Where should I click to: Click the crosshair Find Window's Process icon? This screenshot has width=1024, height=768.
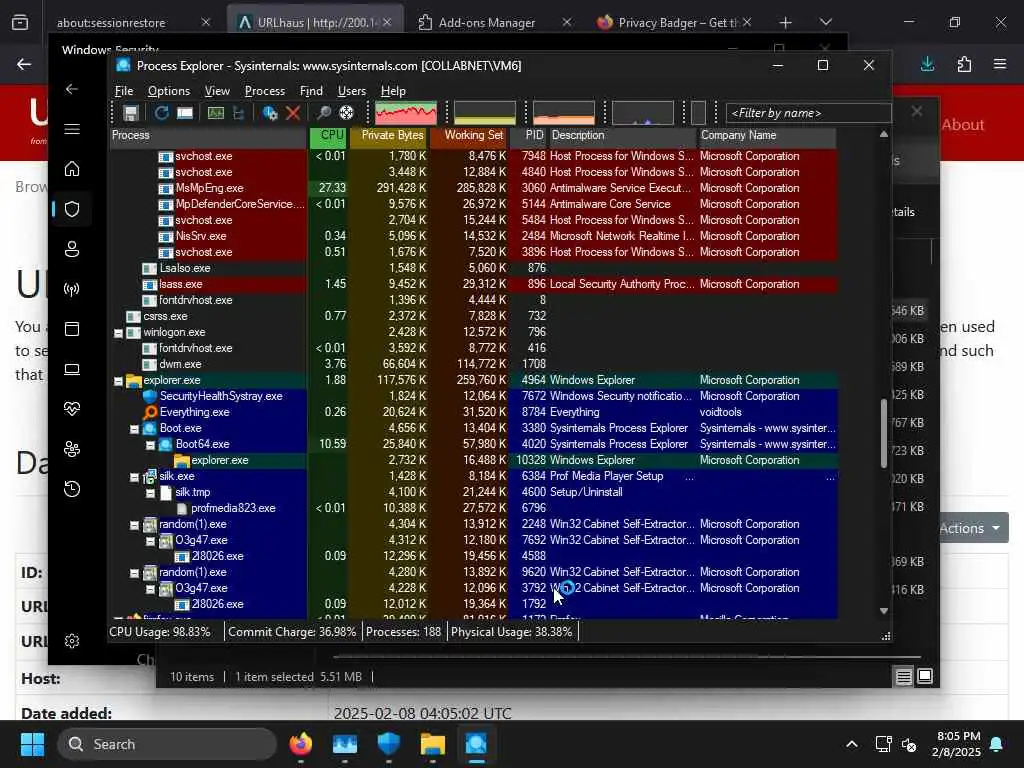coord(346,113)
